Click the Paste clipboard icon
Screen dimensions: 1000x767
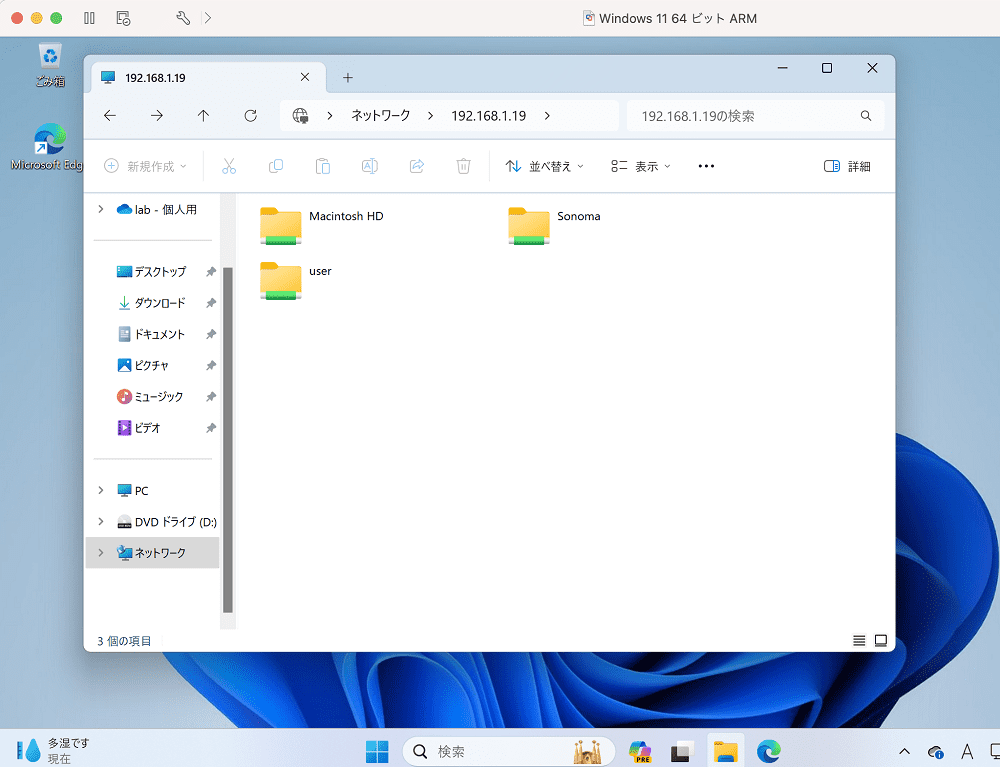(323, 166)
